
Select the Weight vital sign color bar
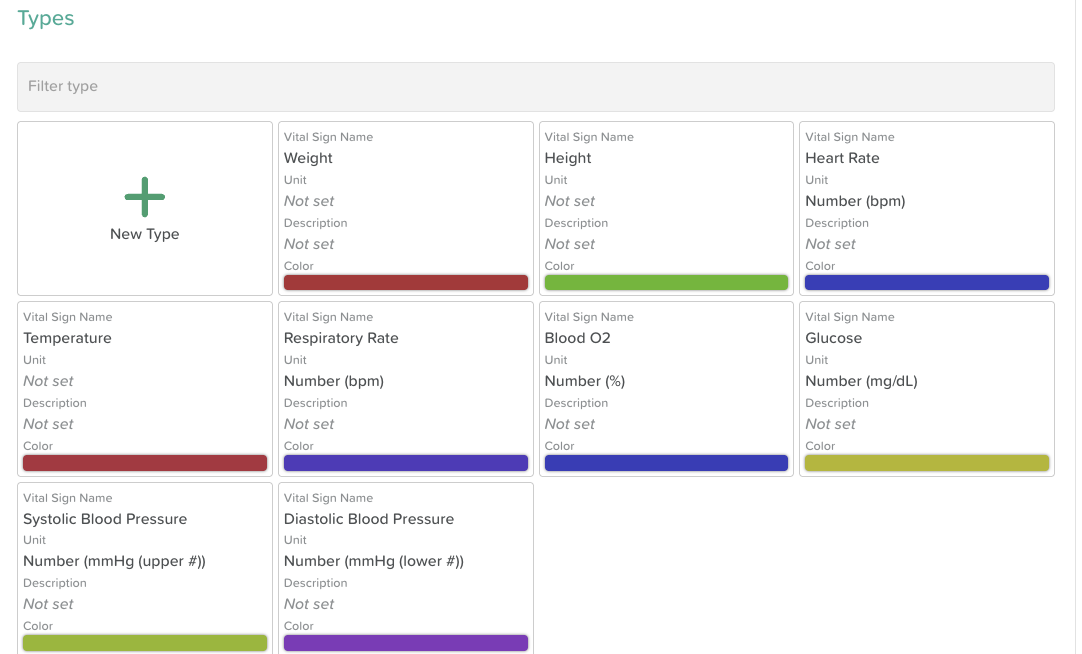(405, 283)
